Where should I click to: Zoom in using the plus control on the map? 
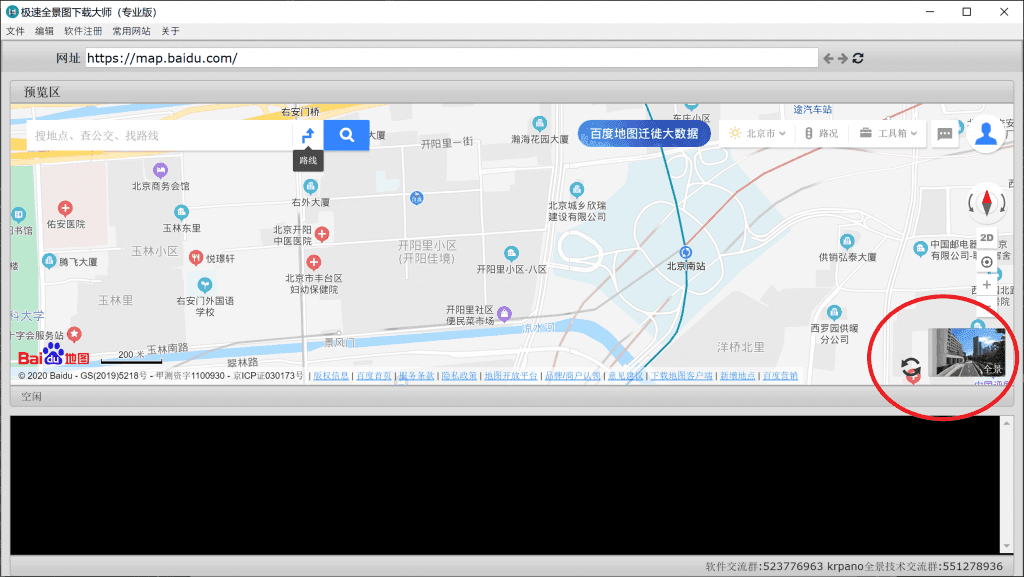tap(986, 284)
